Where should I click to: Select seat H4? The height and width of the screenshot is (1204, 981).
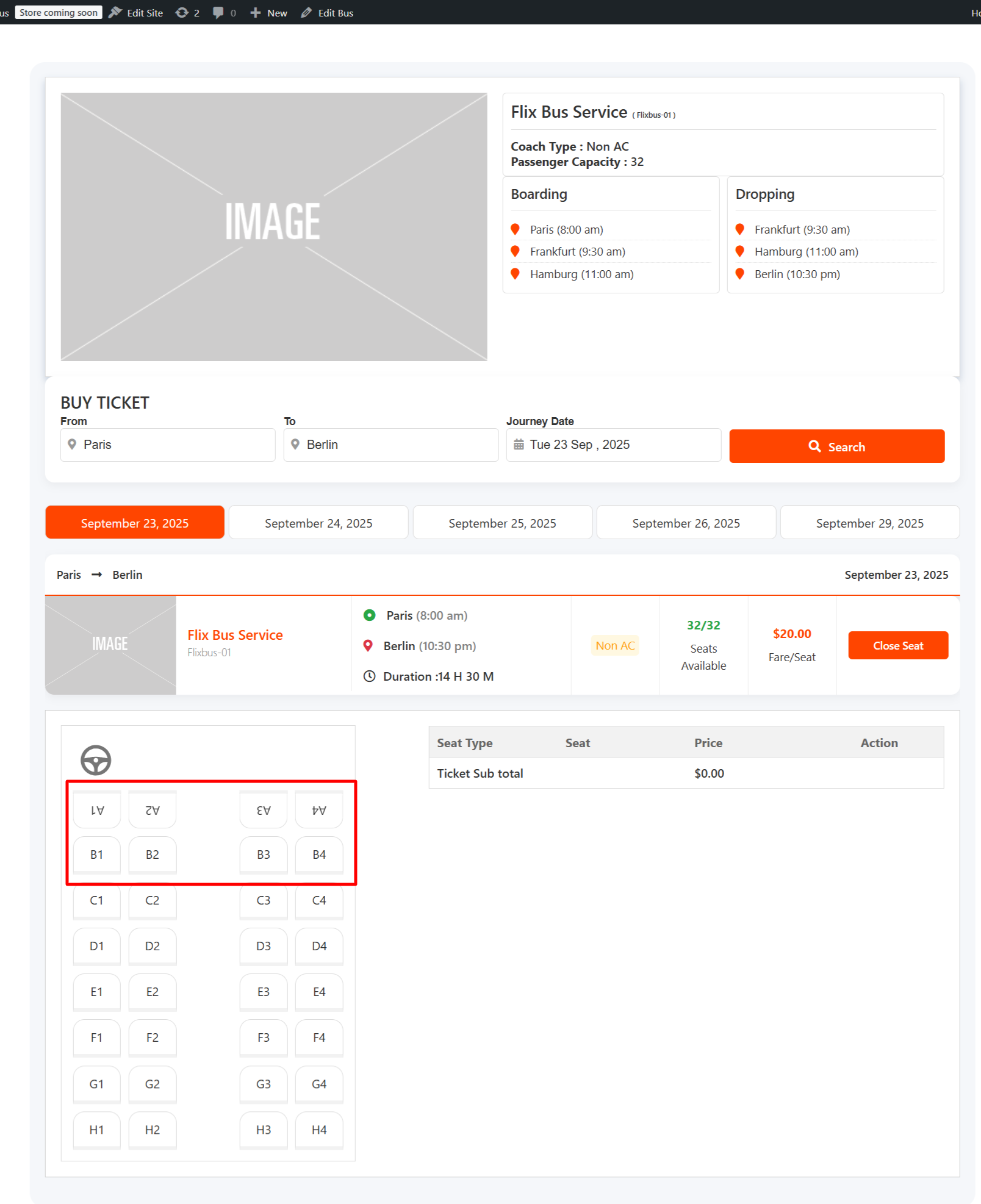(x=319, y=1130)
